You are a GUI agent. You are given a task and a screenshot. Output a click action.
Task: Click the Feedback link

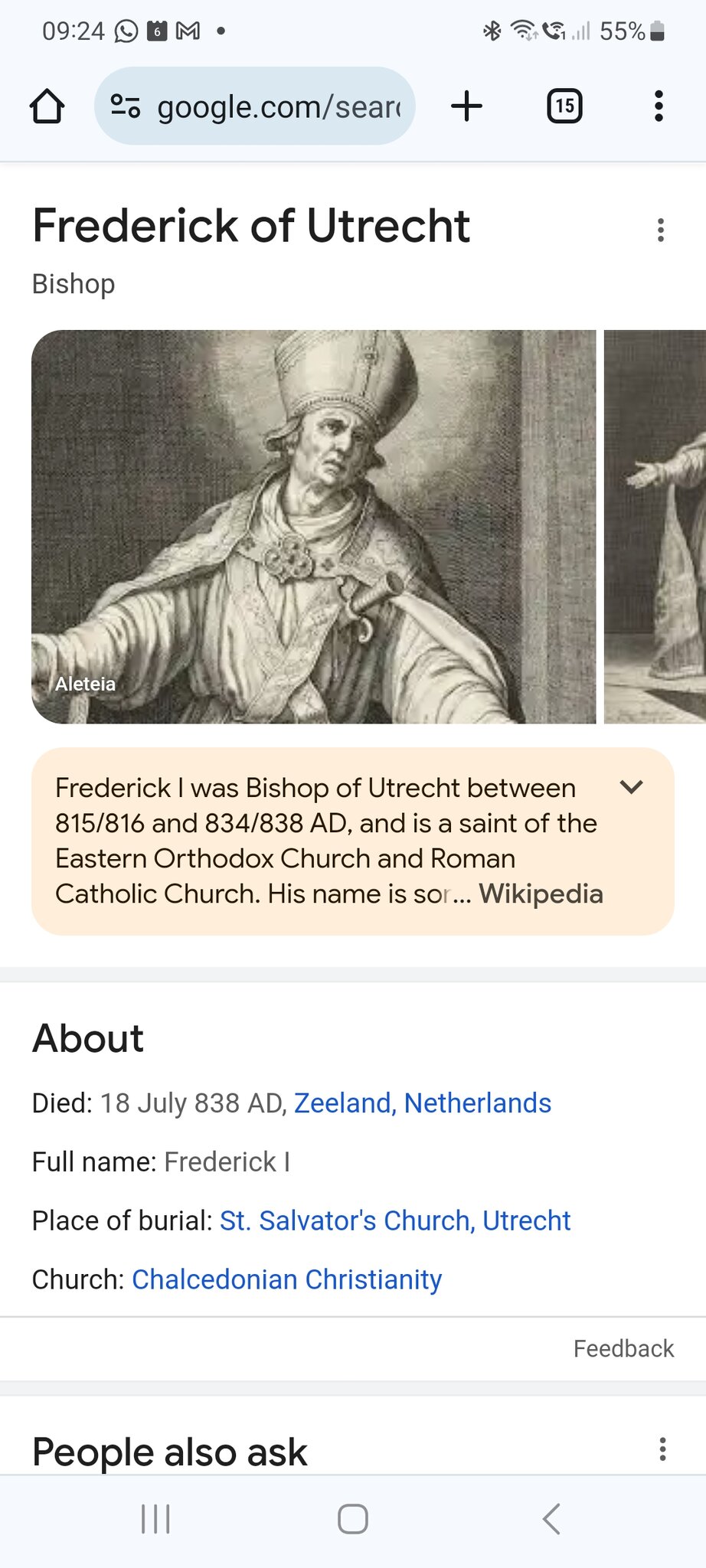[x=623, y=1348]
